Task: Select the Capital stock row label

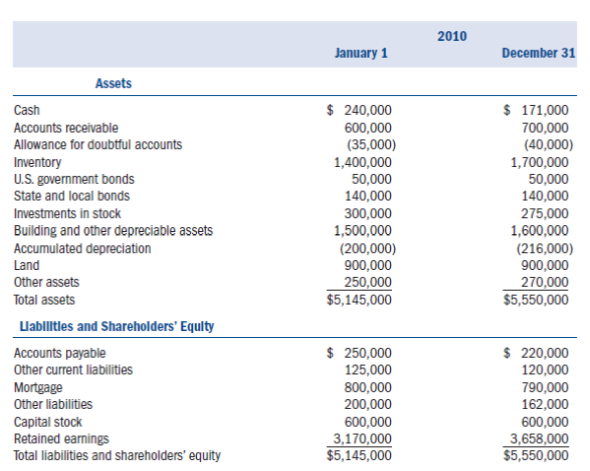Action: [x=48, y=422]
